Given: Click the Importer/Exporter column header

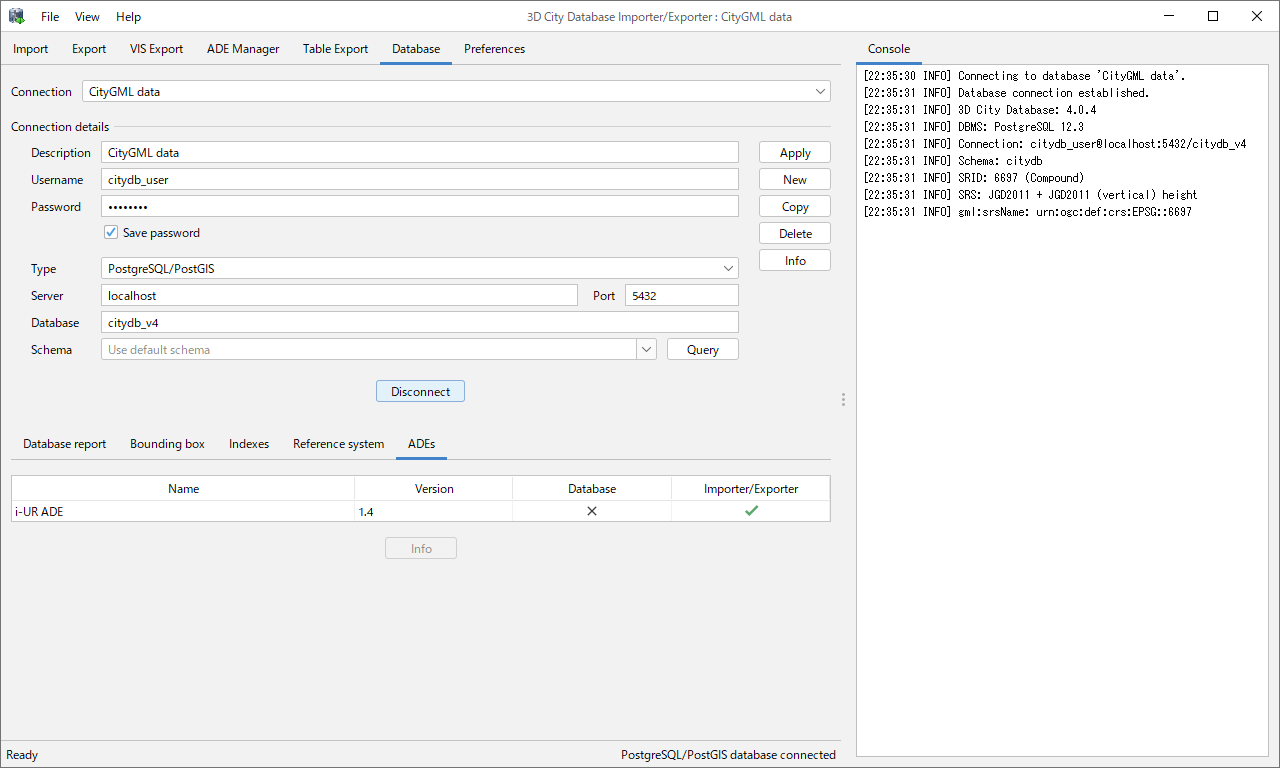Looking at the screenshot, I should 751,488.
